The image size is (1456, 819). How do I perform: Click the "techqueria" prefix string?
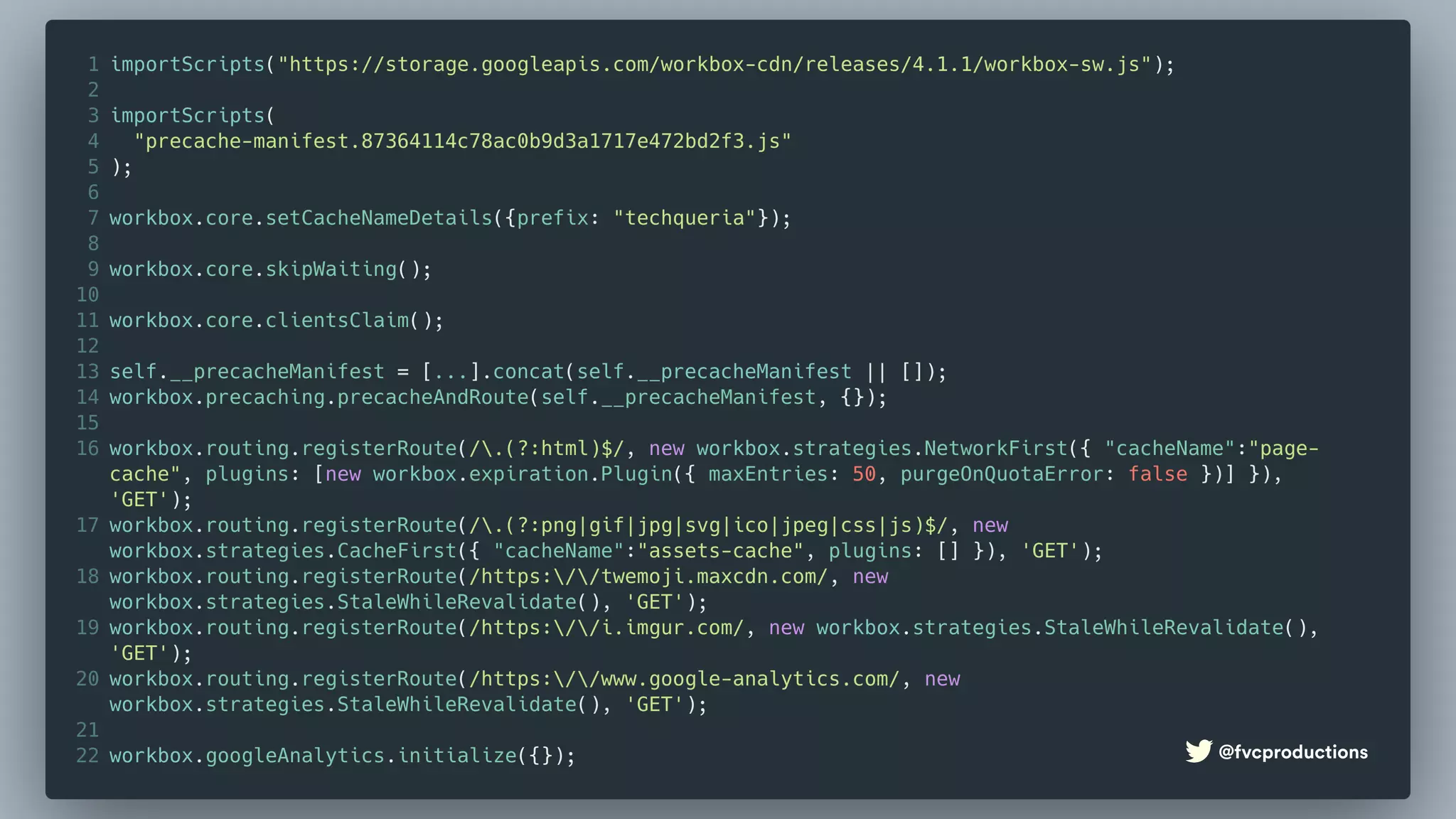(x=684, y=218)
